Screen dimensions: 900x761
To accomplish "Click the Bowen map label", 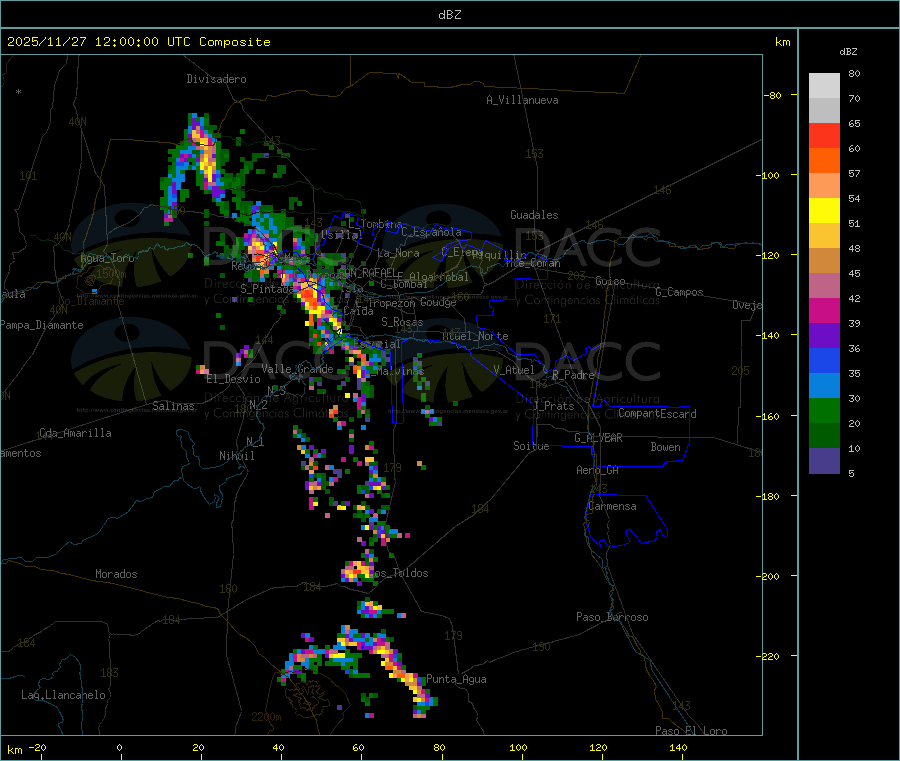I will [666, 447].
